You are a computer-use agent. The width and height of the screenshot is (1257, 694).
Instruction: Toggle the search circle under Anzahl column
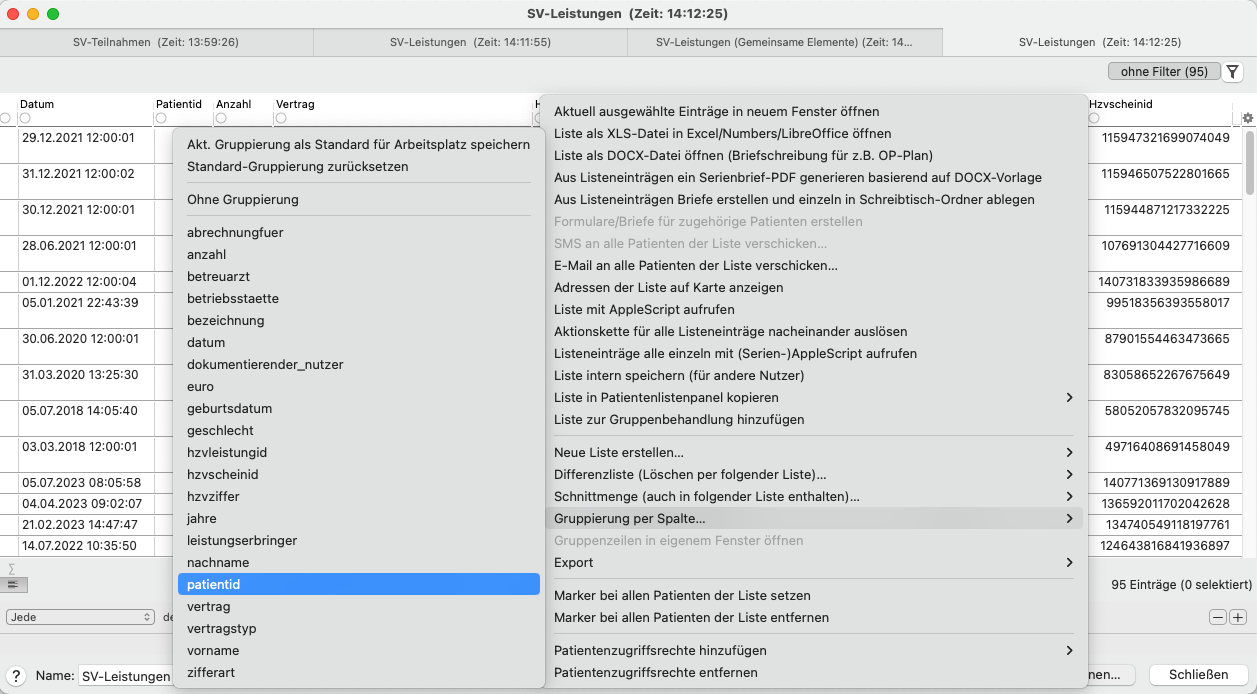coord(221,118)
